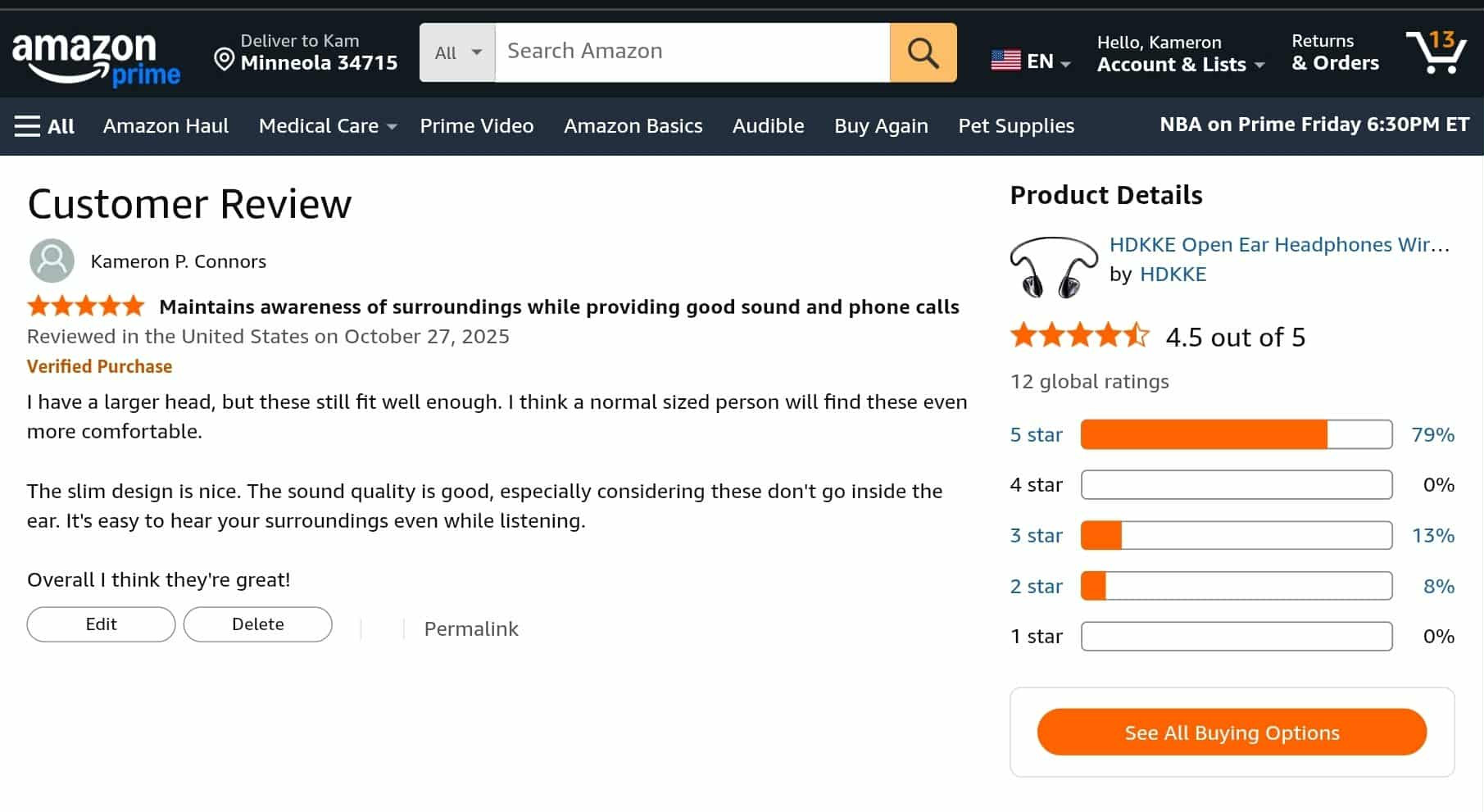Screen dimensions: 1484x812
Task: Open Pet Supplies in the navigation bar
Action: point(1016,125)
